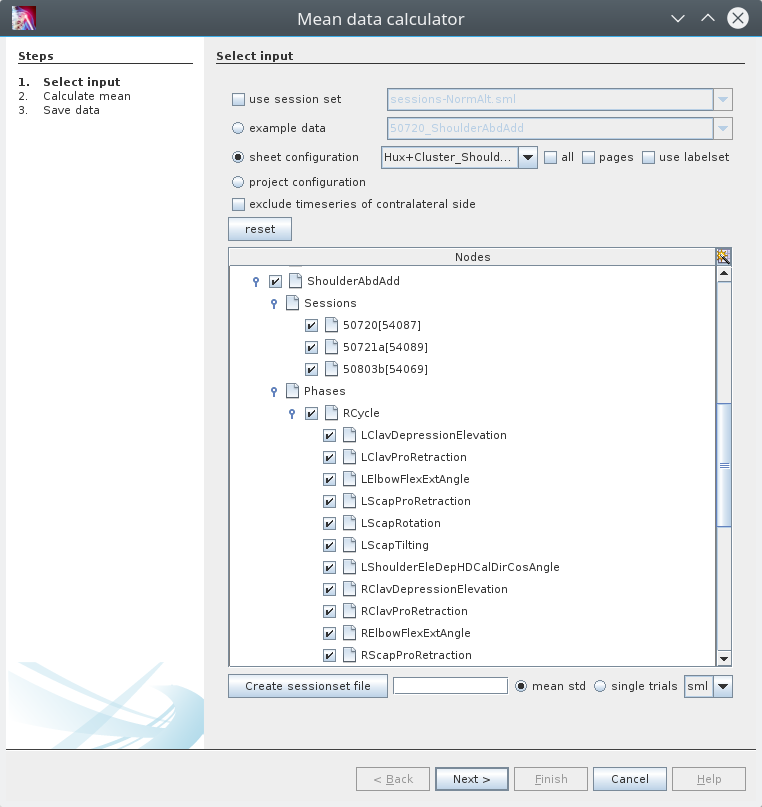Click the file icon next to LScapRotation
This screenshot has height=807, width=762.
coord(349,523)
